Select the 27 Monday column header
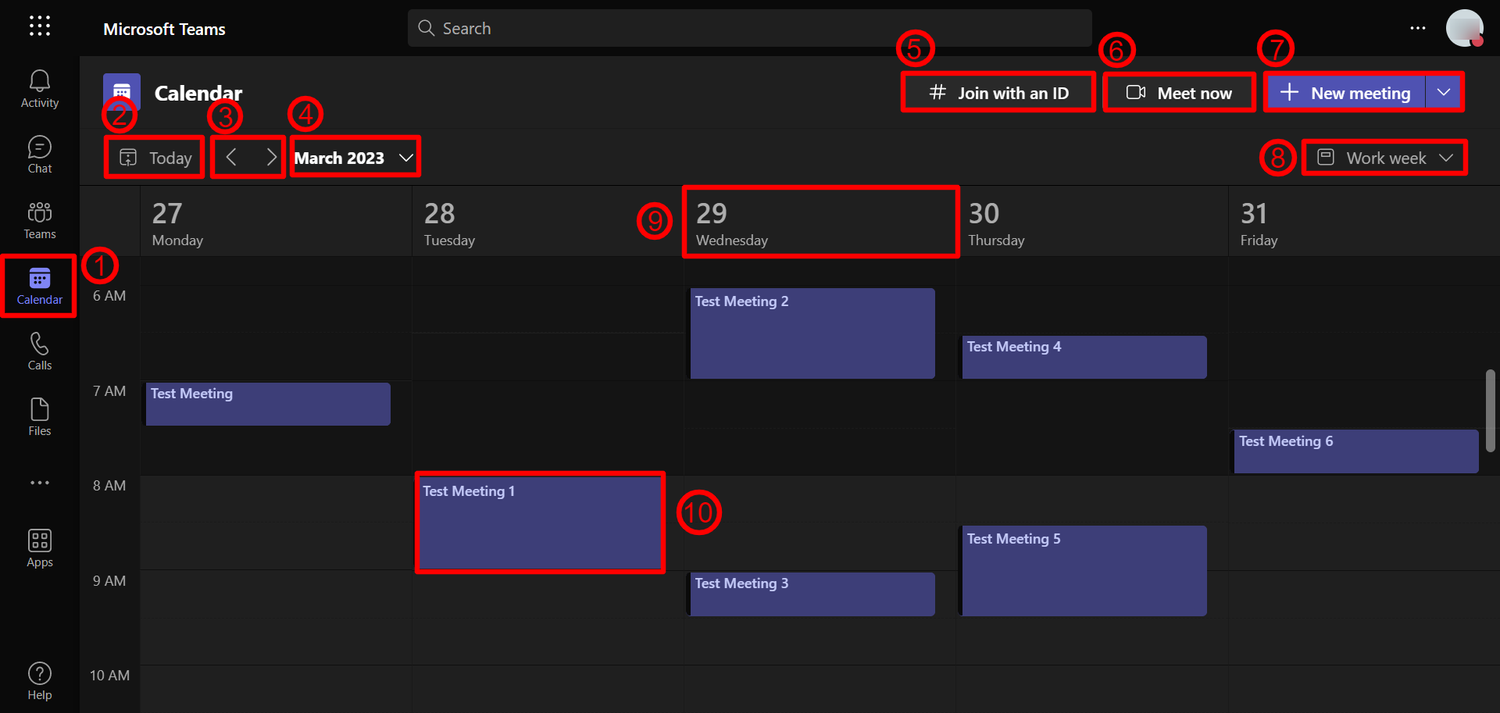 (276, 222)
